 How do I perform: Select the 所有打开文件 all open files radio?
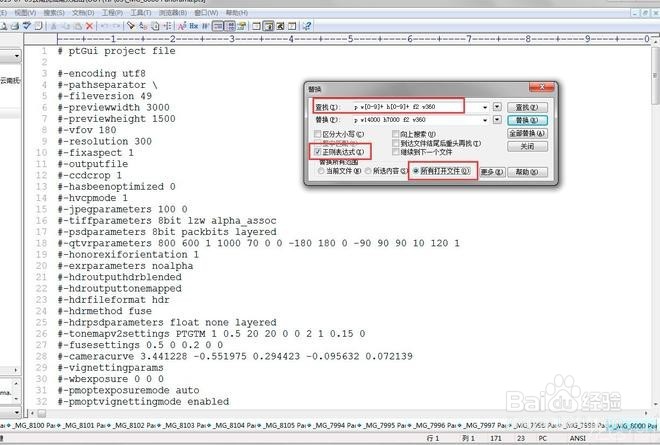point(416,171)
